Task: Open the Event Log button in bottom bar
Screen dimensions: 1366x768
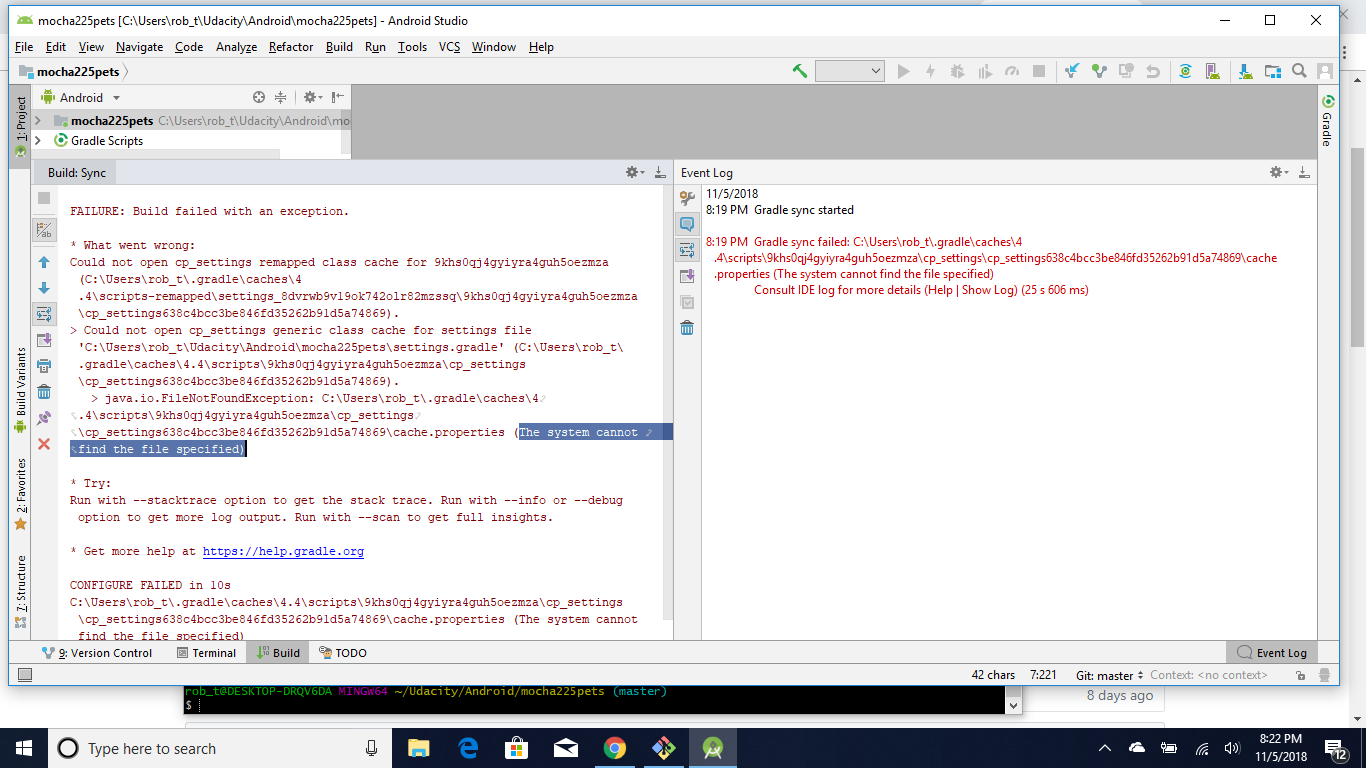Action: (1272, 653)
